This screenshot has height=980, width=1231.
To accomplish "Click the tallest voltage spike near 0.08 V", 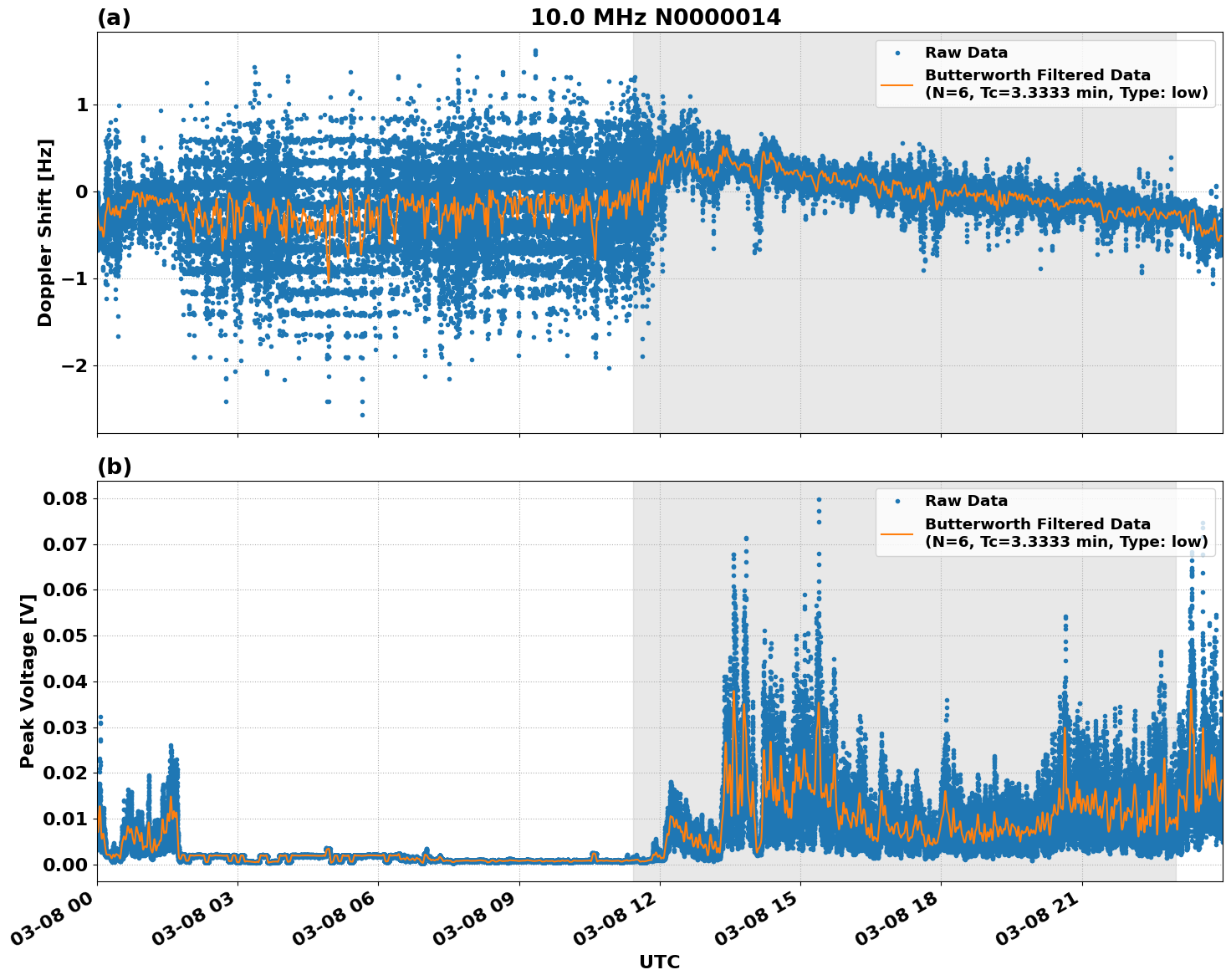I will tap(817, 498).
